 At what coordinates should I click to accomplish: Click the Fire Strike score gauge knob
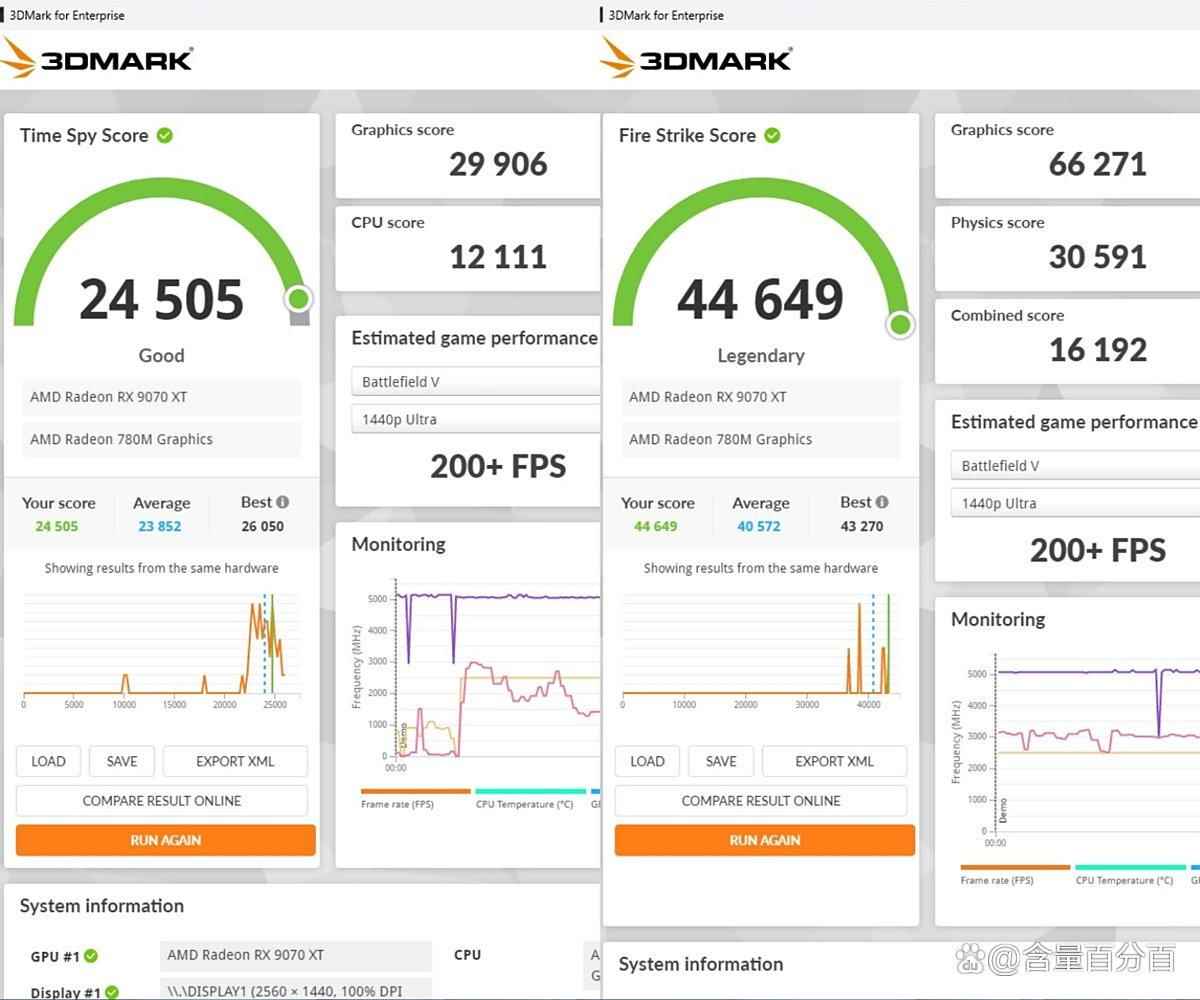coord(900,324)
